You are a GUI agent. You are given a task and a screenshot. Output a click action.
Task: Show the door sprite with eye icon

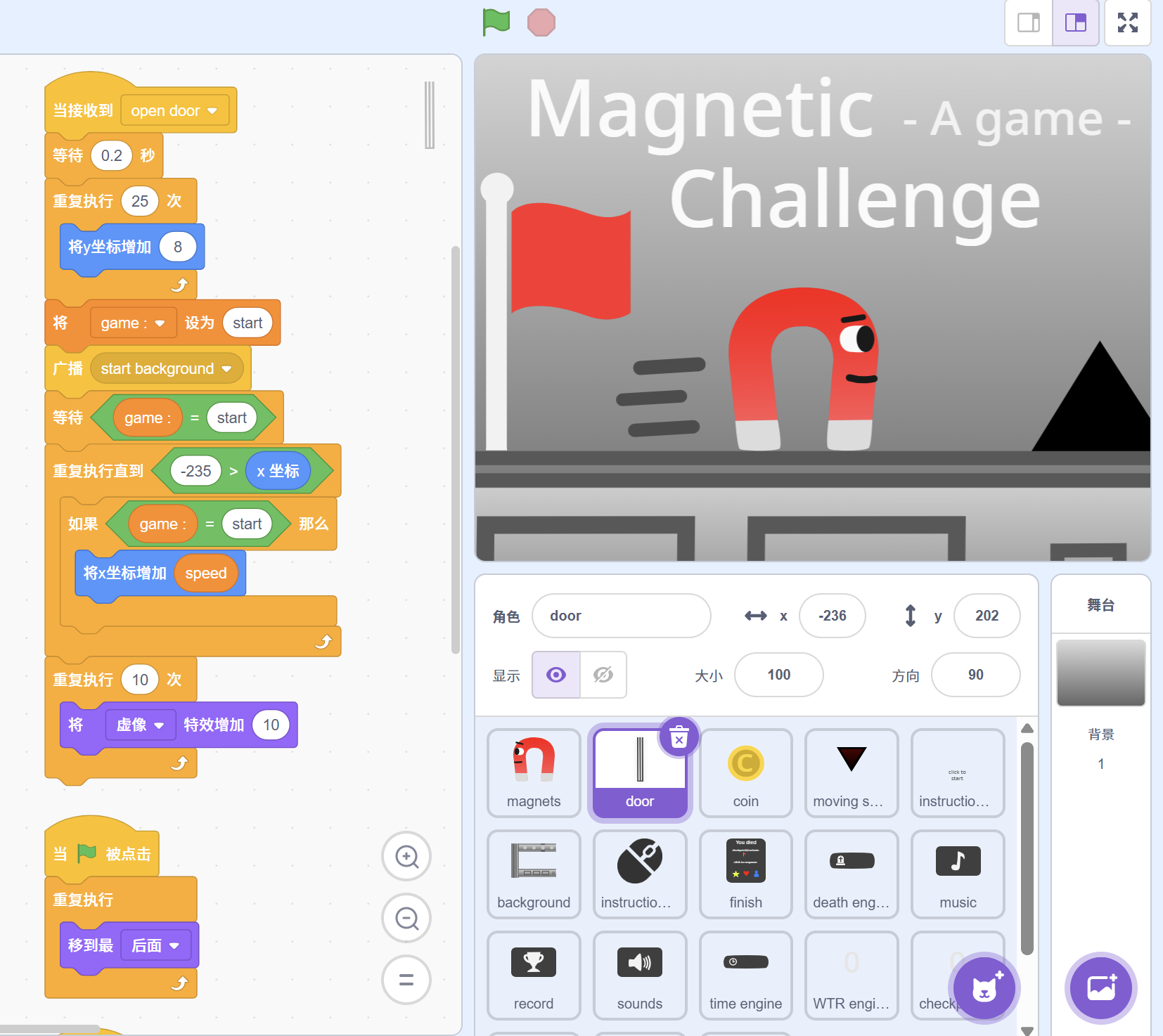pos(556,675)
